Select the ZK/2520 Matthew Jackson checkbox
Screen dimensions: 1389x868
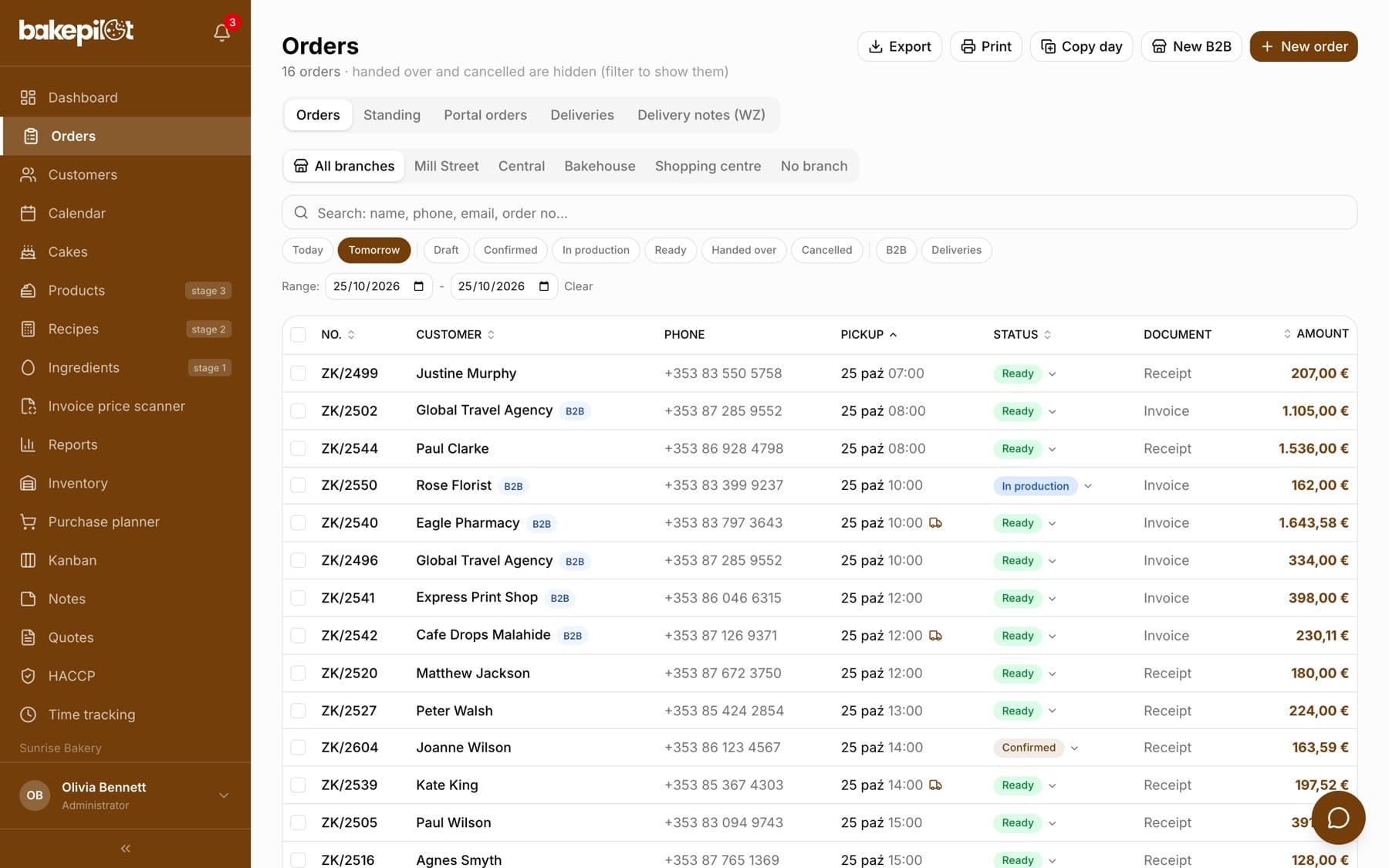point(298,673)
